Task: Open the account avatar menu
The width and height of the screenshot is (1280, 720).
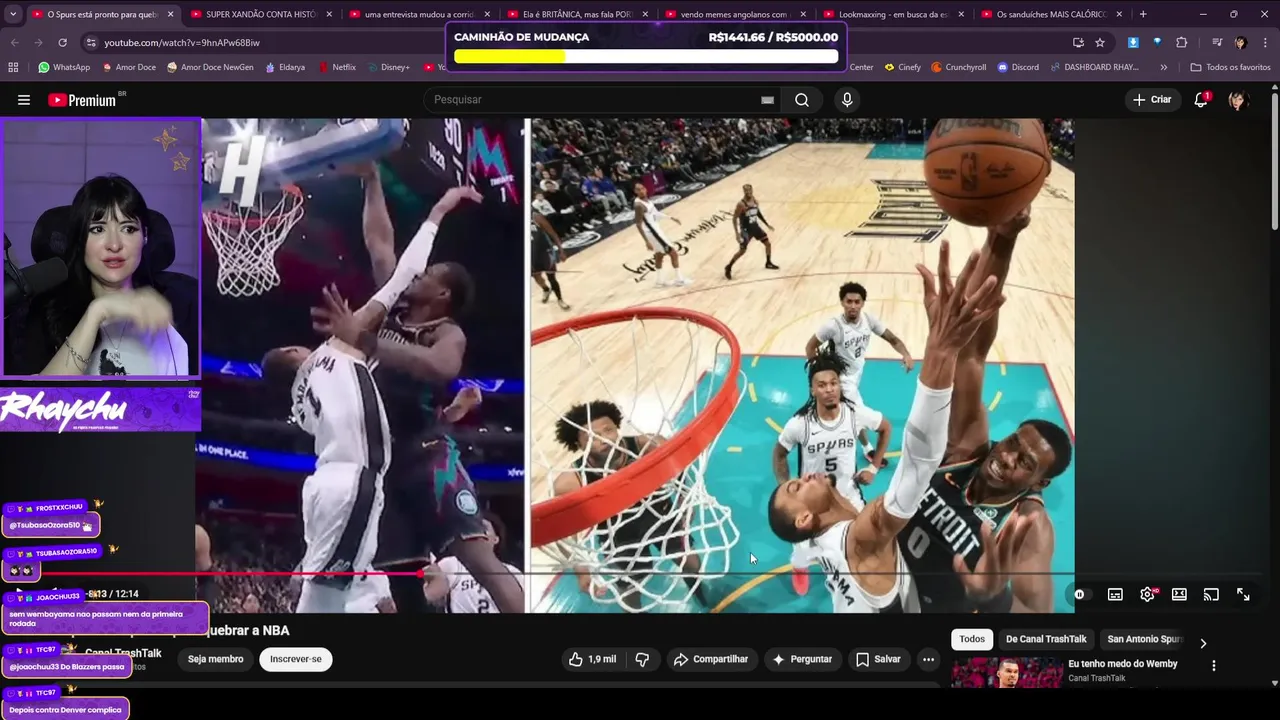Action: click(1238, 100)
